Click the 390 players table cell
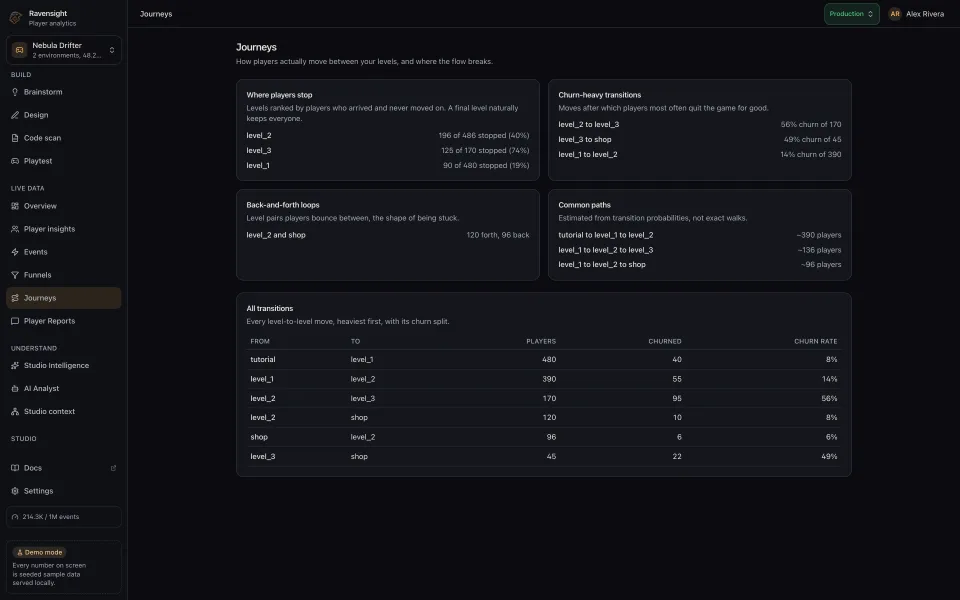The width and height of the screenshot is (960, 600). point(549,379)
